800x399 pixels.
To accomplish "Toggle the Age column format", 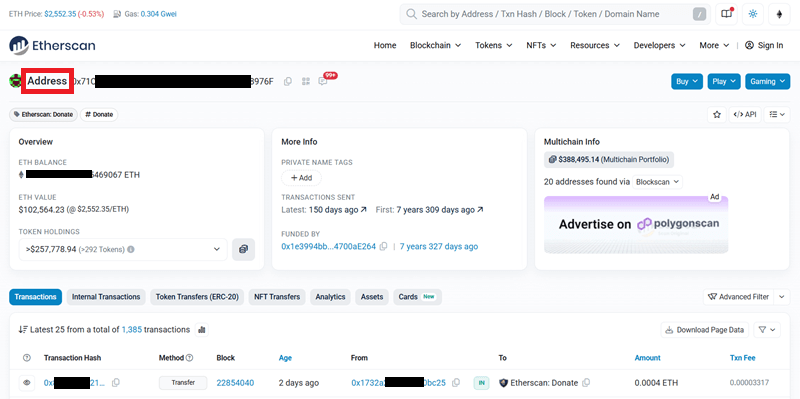I will 285,358.
